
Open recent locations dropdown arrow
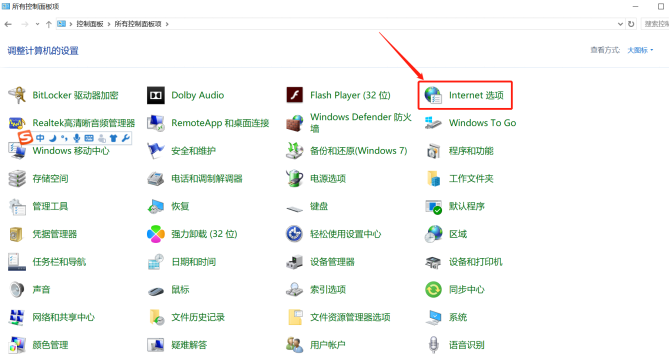pos(38,24)
